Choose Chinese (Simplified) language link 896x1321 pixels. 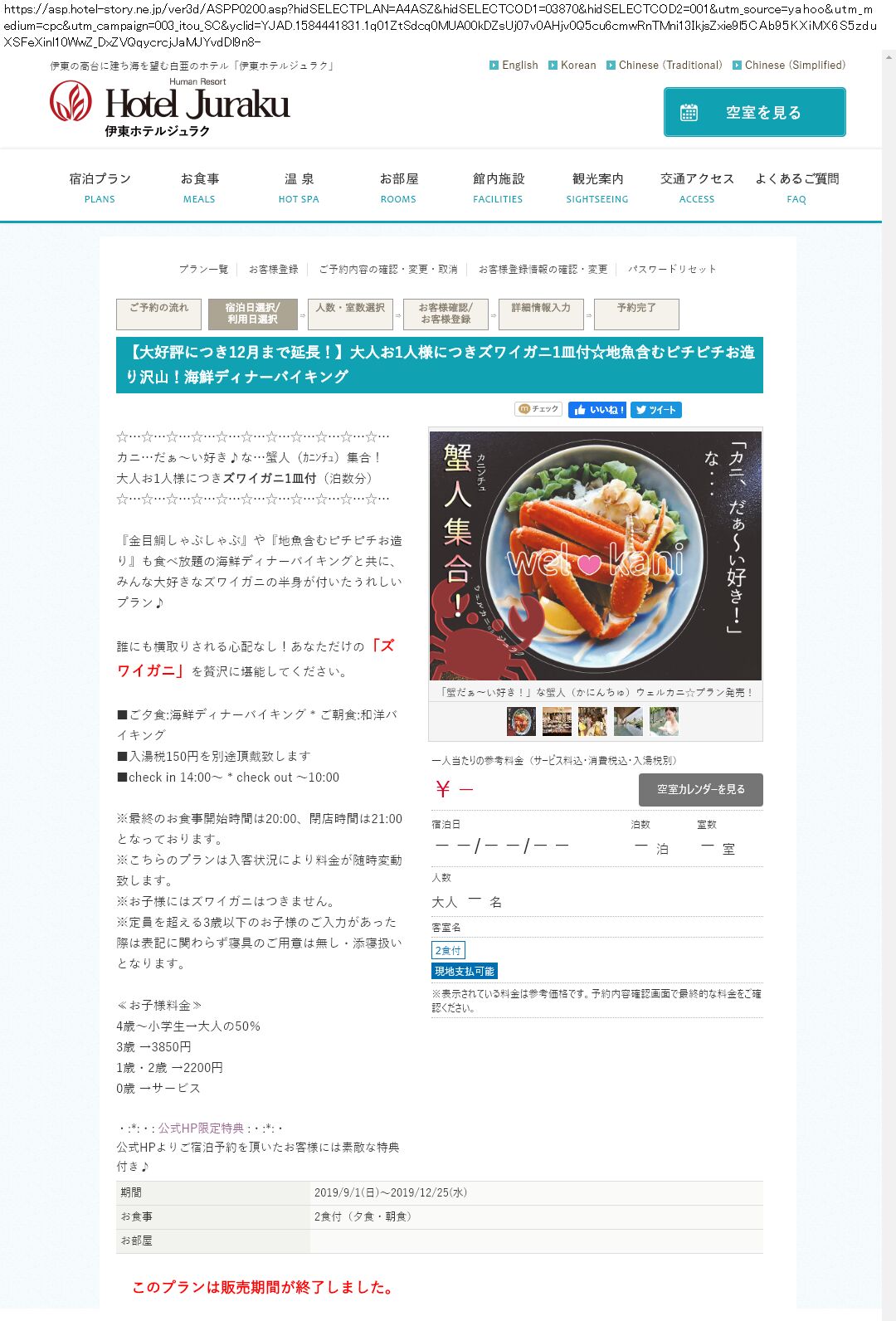coord(789,65)
